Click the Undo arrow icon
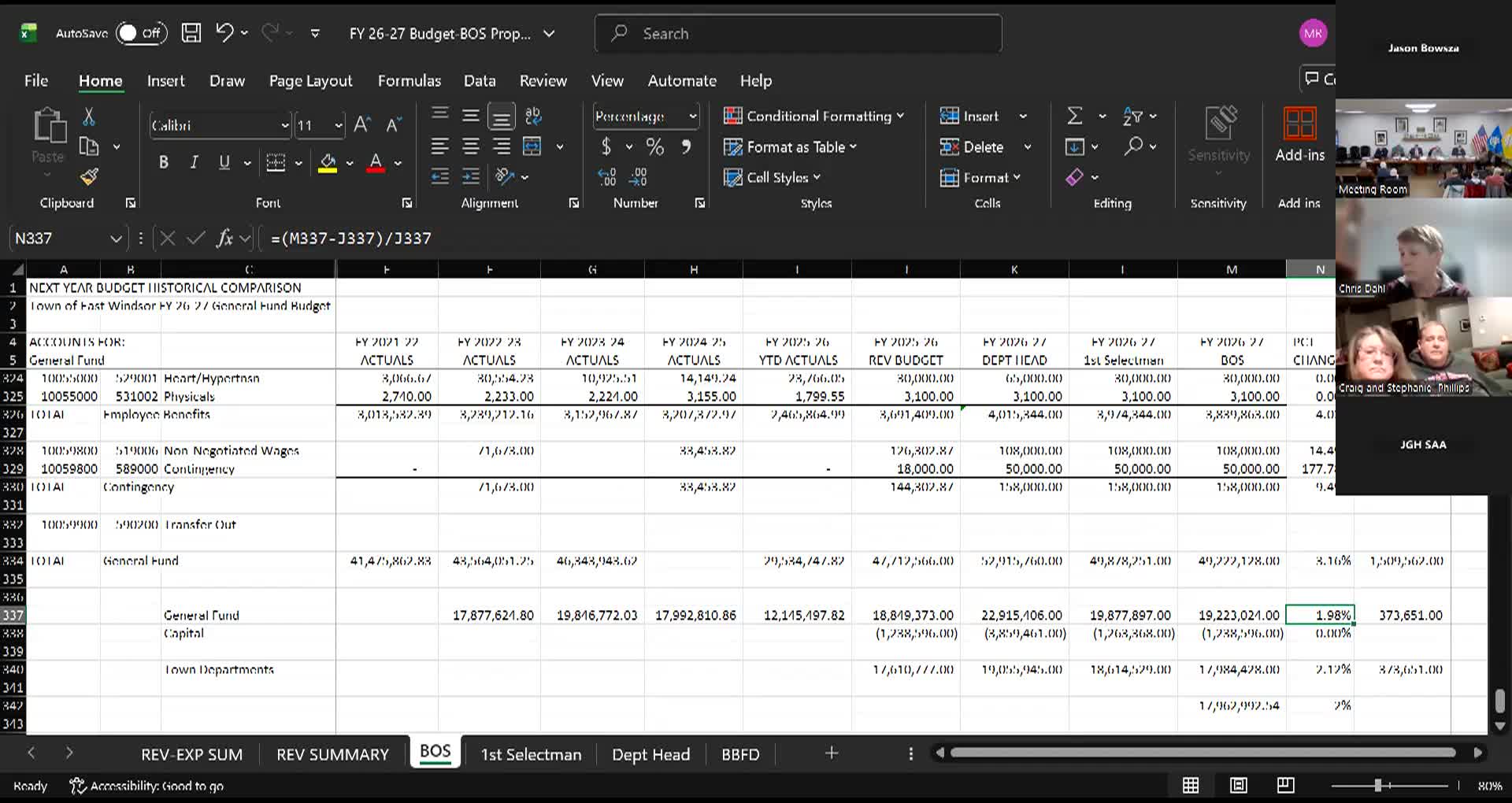This screenshot has height=803, width=1512. click(224, 32)
